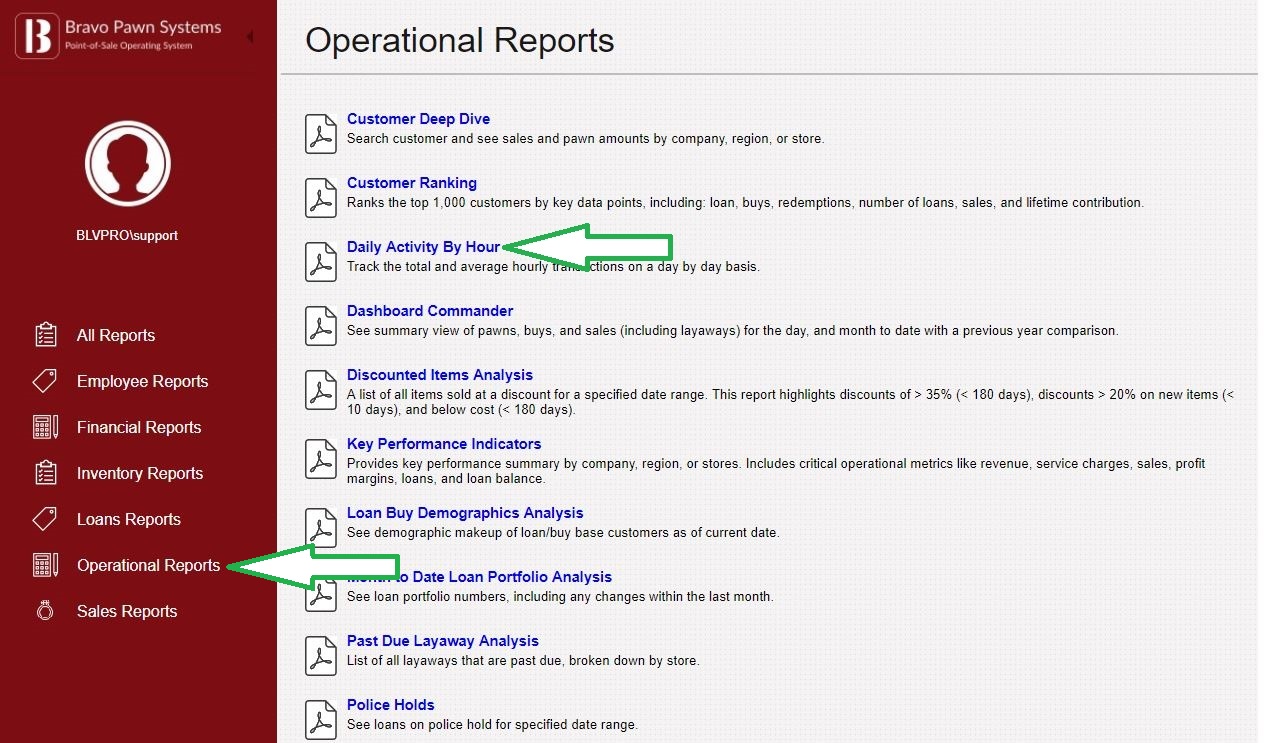This screenshot has height=743, width=1267.
Task: Click the description 'List of all layaways that are past due'
Action: click(523, 661)
